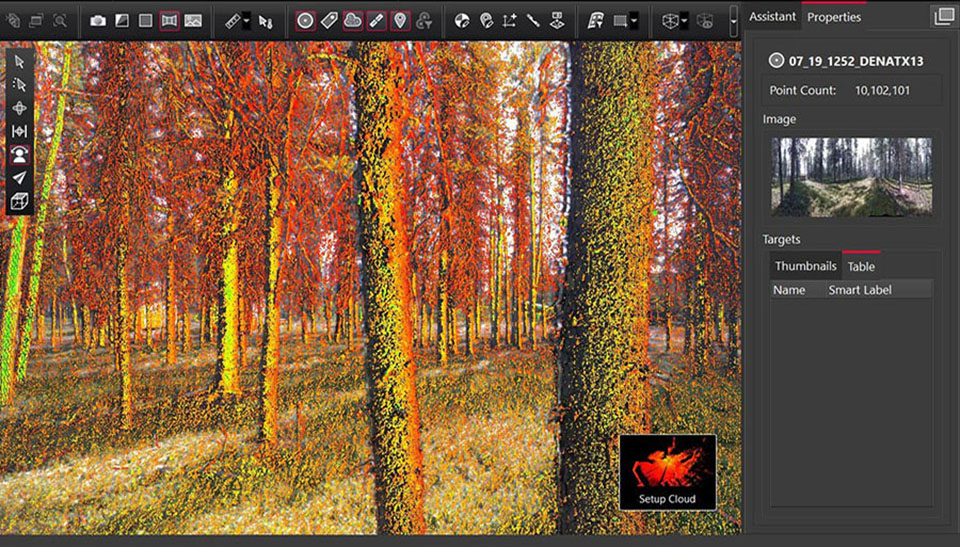Viewport: 960px width, 547px height.
Task: Click the forest panorama image thumbnail
Action: coord(852,176)
